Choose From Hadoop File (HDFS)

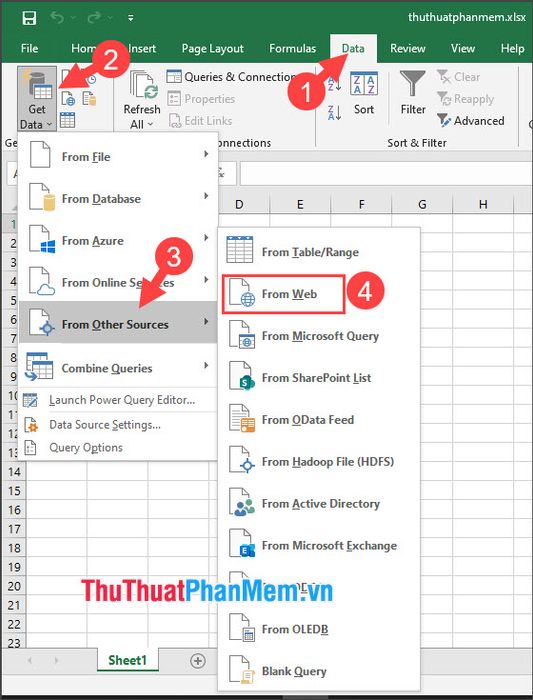pos(319,462)
